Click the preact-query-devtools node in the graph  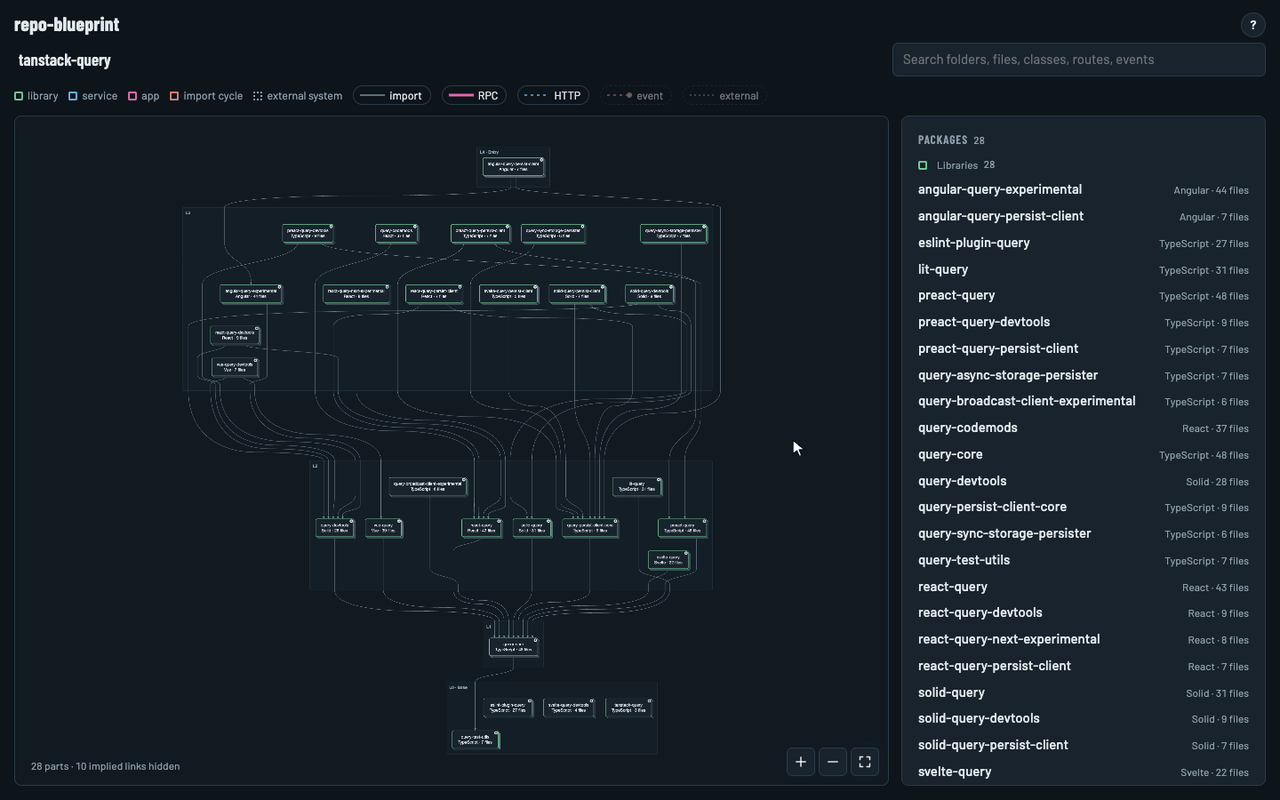(x=308, y=233)
